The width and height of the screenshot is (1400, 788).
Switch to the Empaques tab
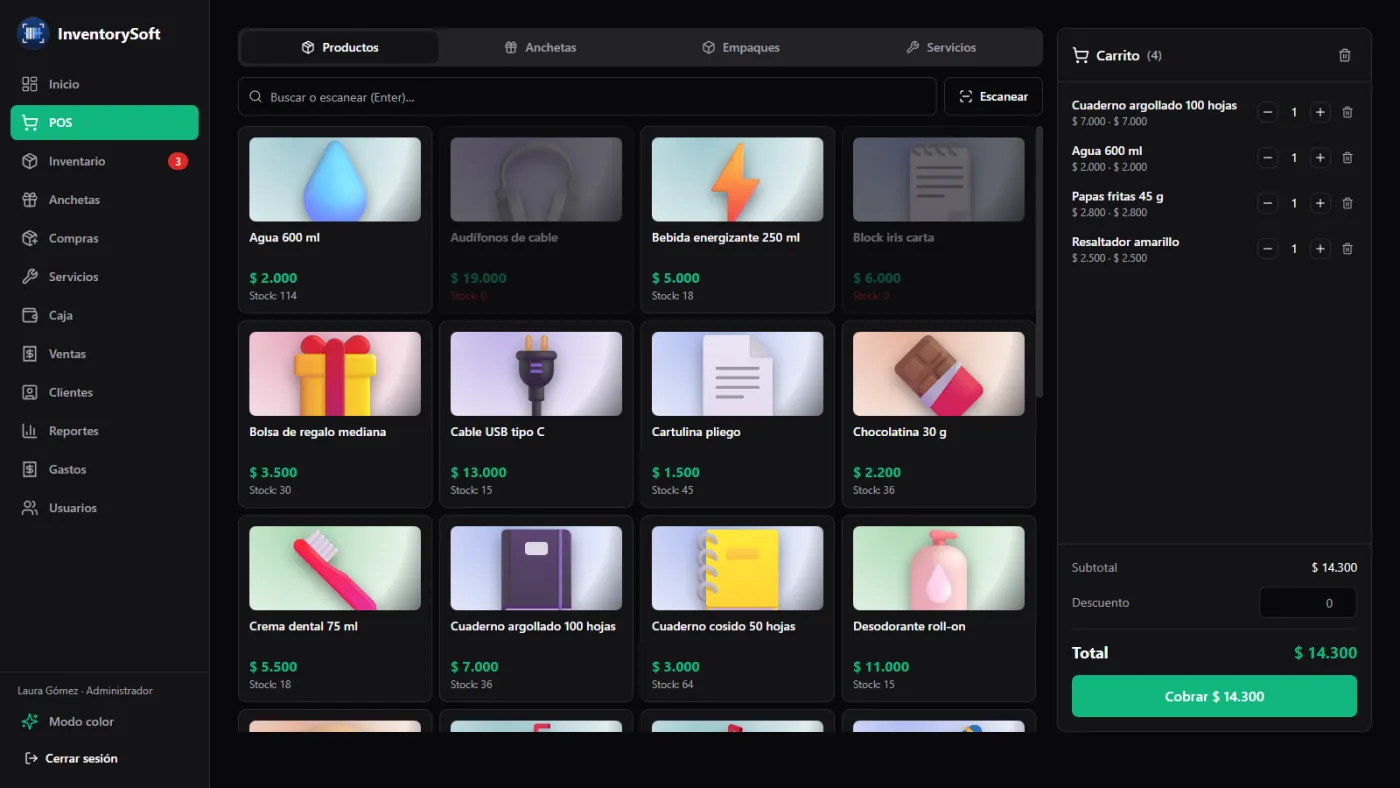click(x=740, y=47)
